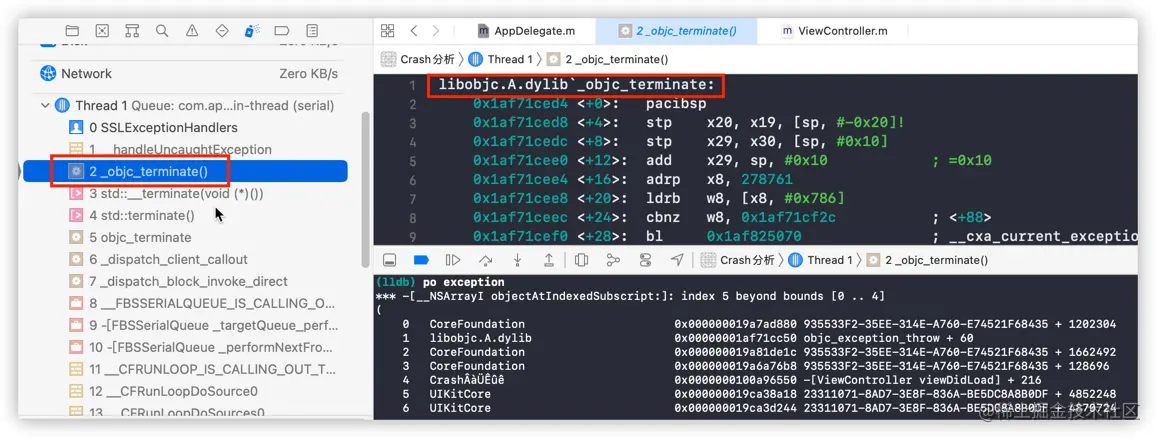Select frame 5 objc_terminate
This screenshot has height=438, width=1156.
tap(186, 237)
